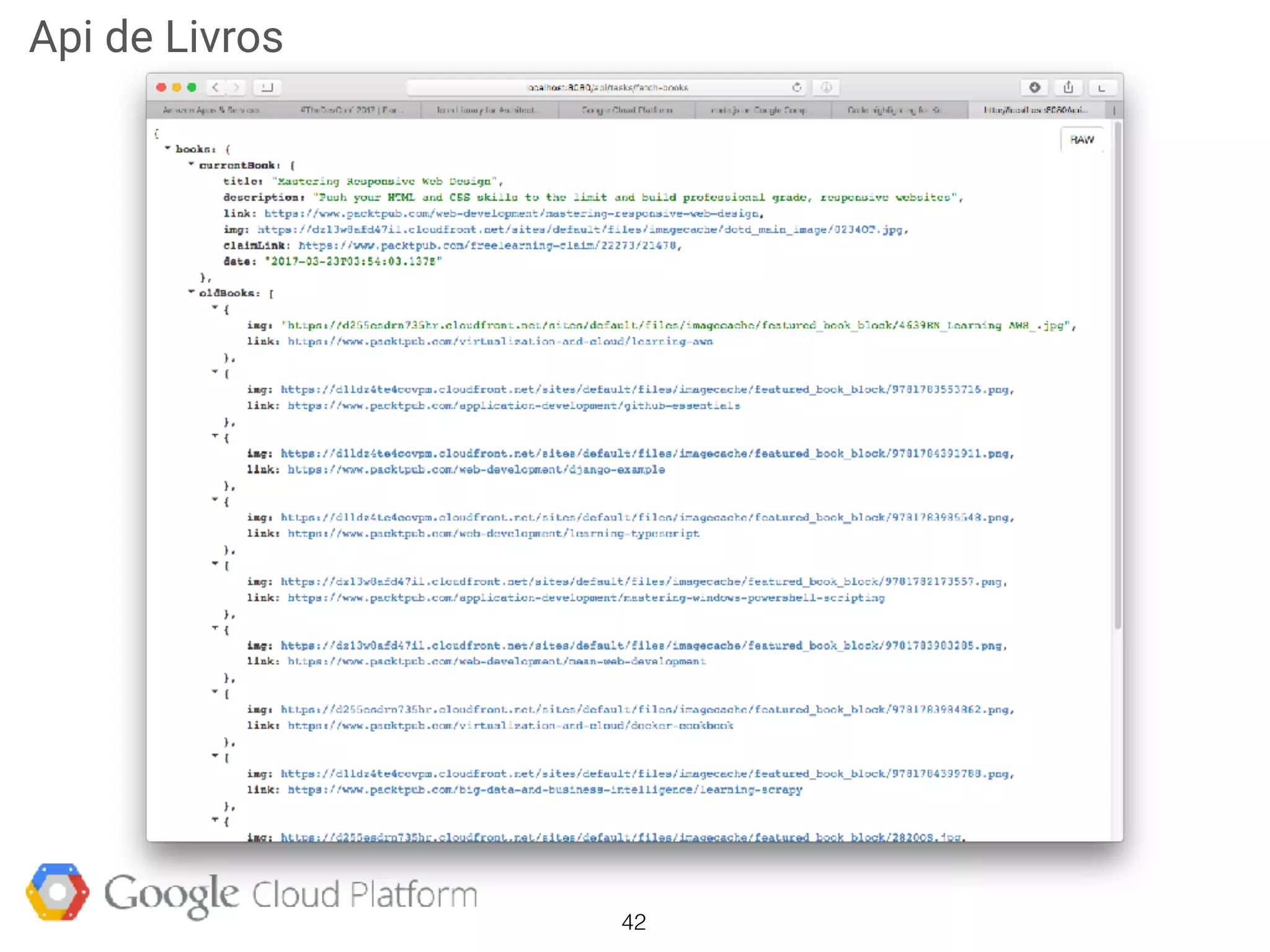
Task: Click the localhost address bar
Action: (x=608, y=87)
